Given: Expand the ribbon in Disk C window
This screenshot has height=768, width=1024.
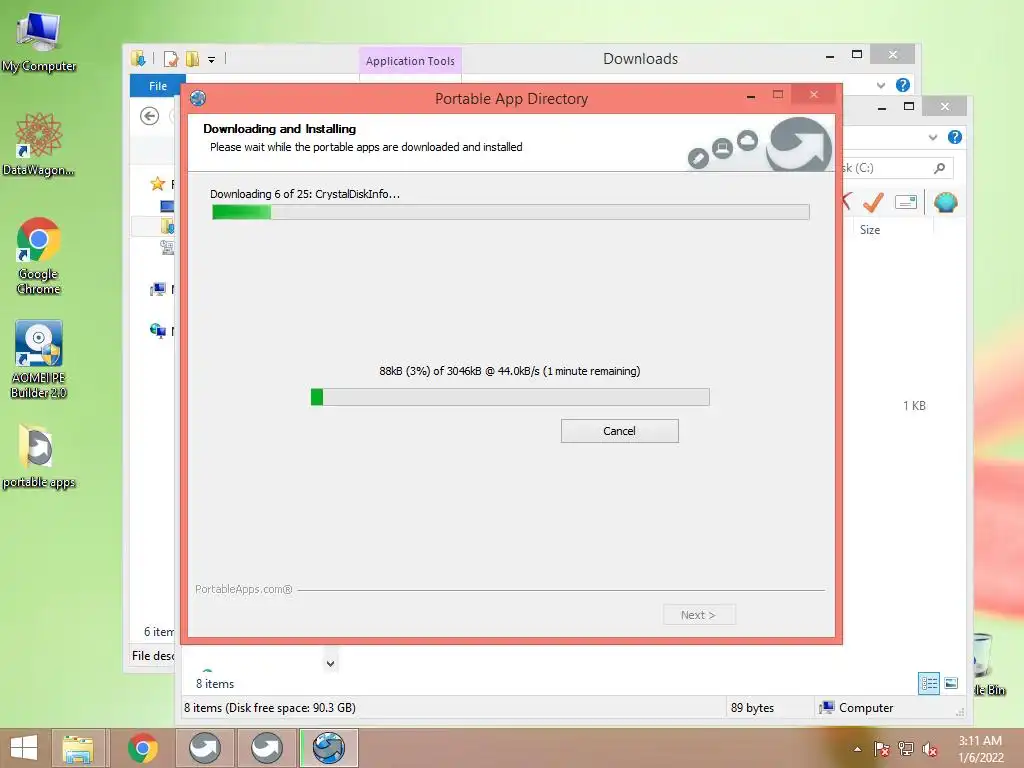Looking at the screenshot, I should coord(933,137).
